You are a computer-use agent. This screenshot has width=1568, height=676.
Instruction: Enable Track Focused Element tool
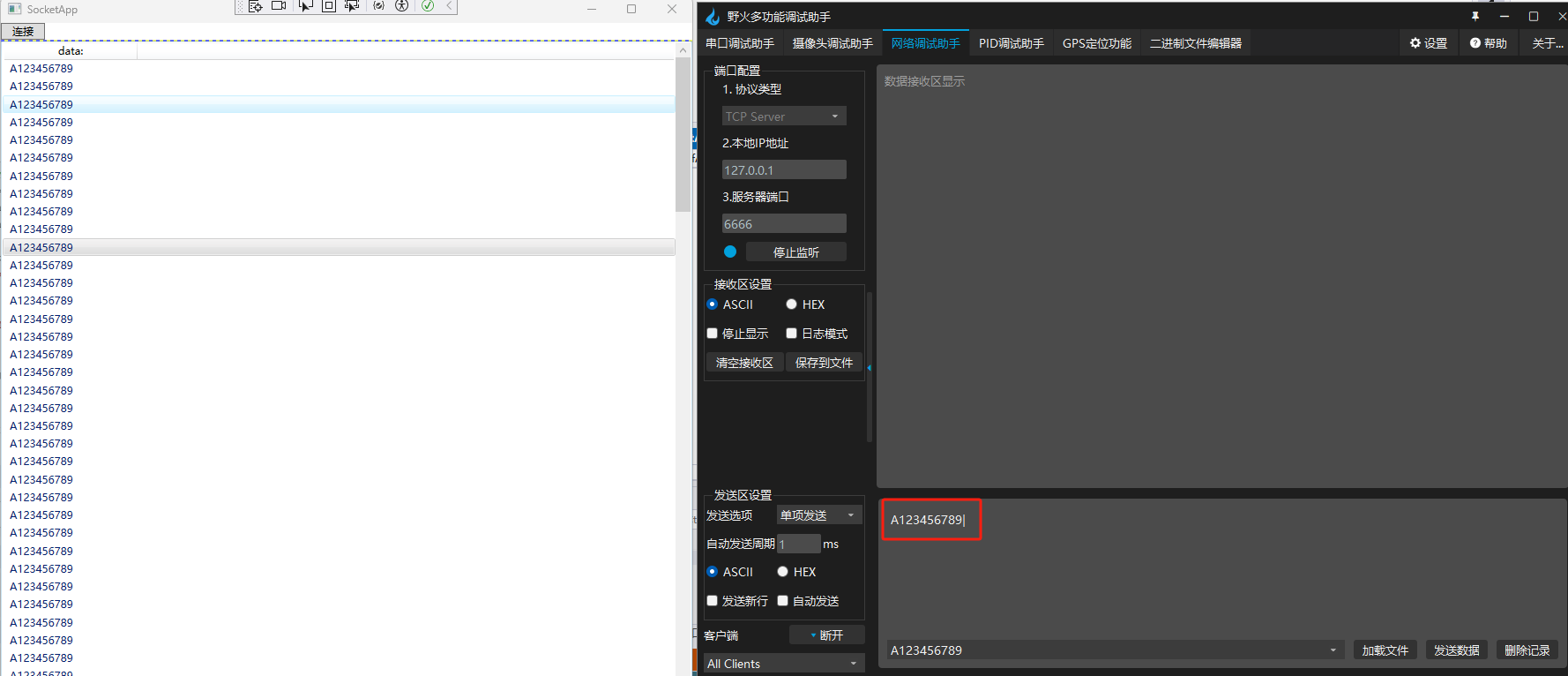(x=351, y=6)
